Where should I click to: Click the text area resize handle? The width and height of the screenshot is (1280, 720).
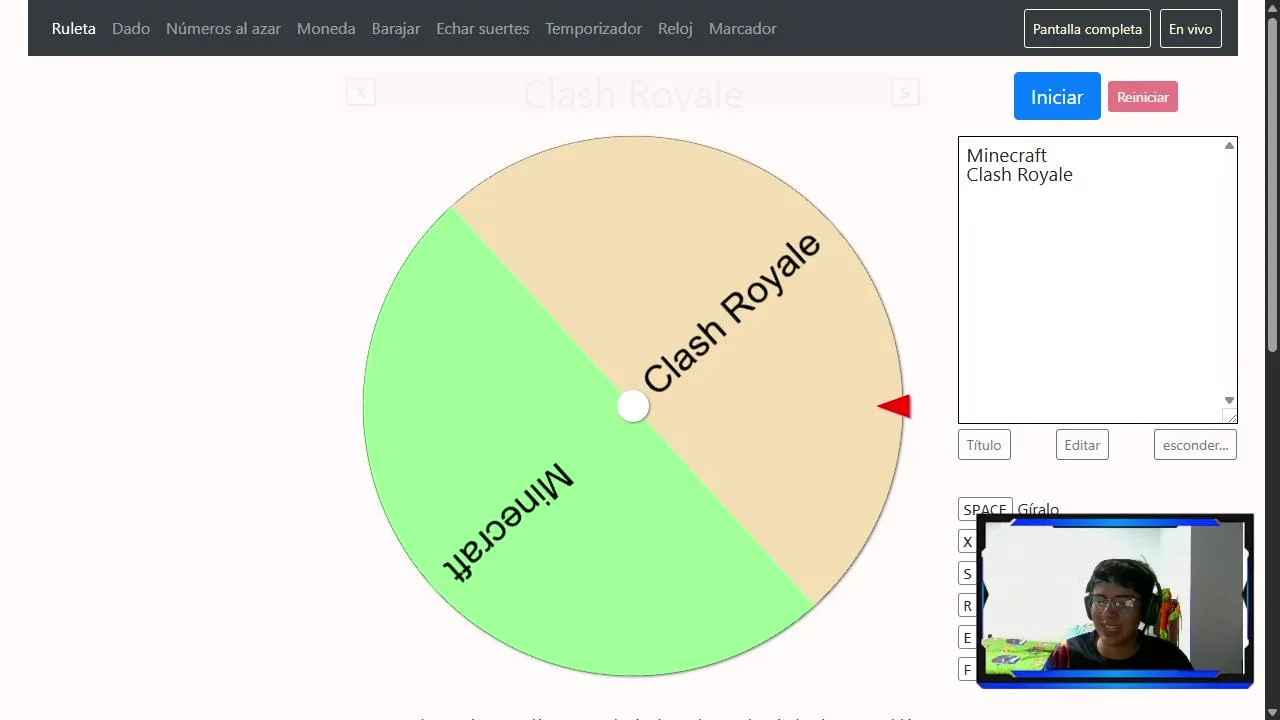(1230, 416)
